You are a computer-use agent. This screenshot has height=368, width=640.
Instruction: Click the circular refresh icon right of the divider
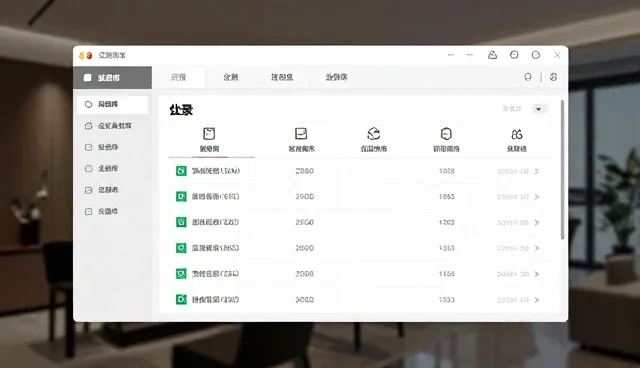[553, 77]
